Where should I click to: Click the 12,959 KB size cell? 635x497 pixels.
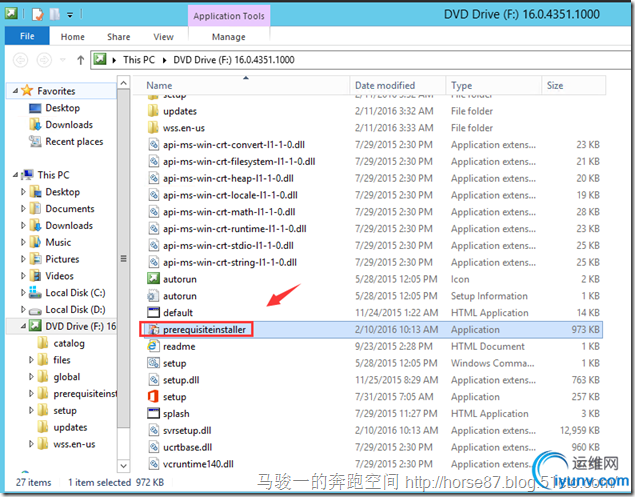pos(580,431)
